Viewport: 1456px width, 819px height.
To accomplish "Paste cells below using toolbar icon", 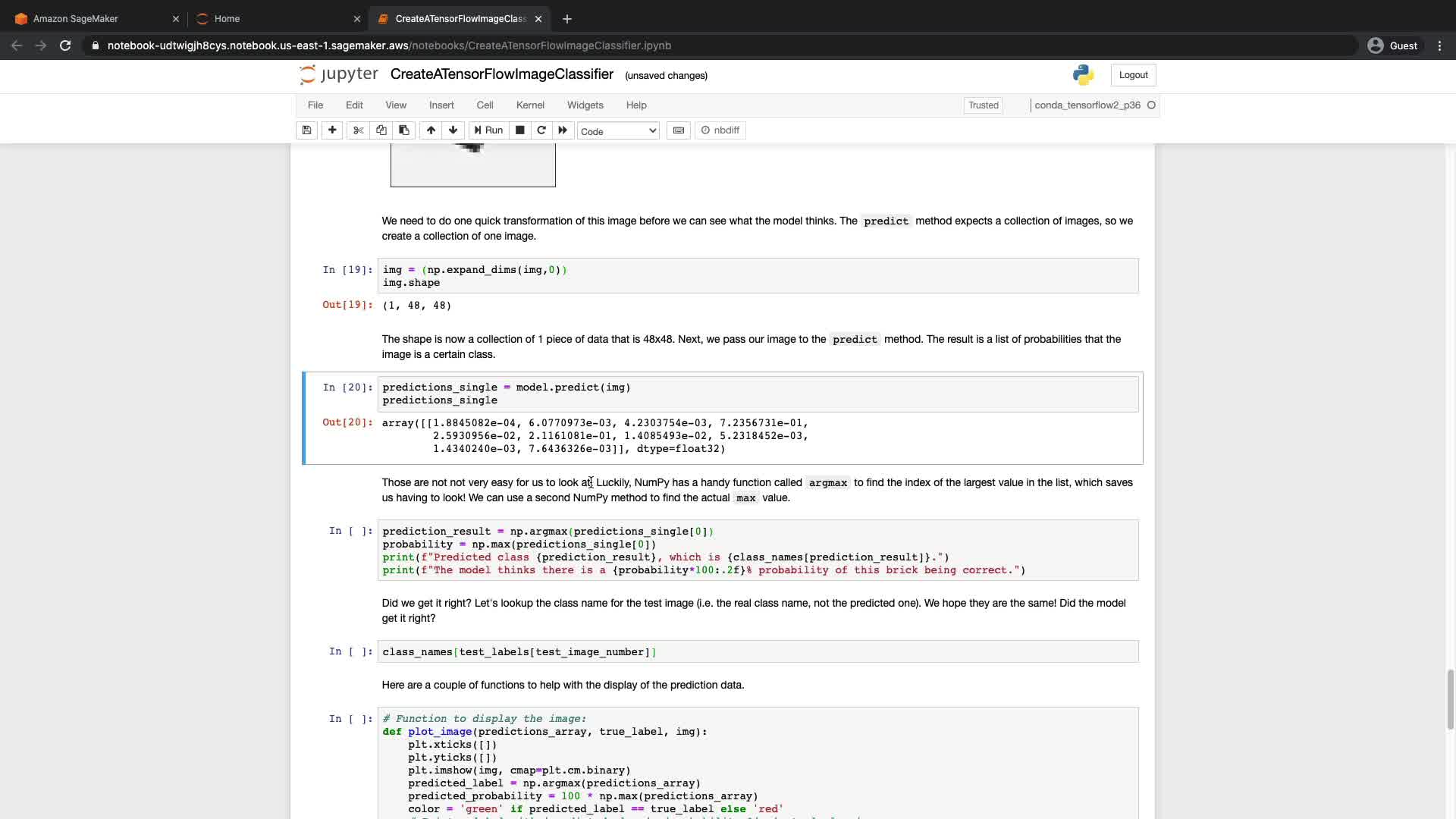I will [x=404, y=130].
